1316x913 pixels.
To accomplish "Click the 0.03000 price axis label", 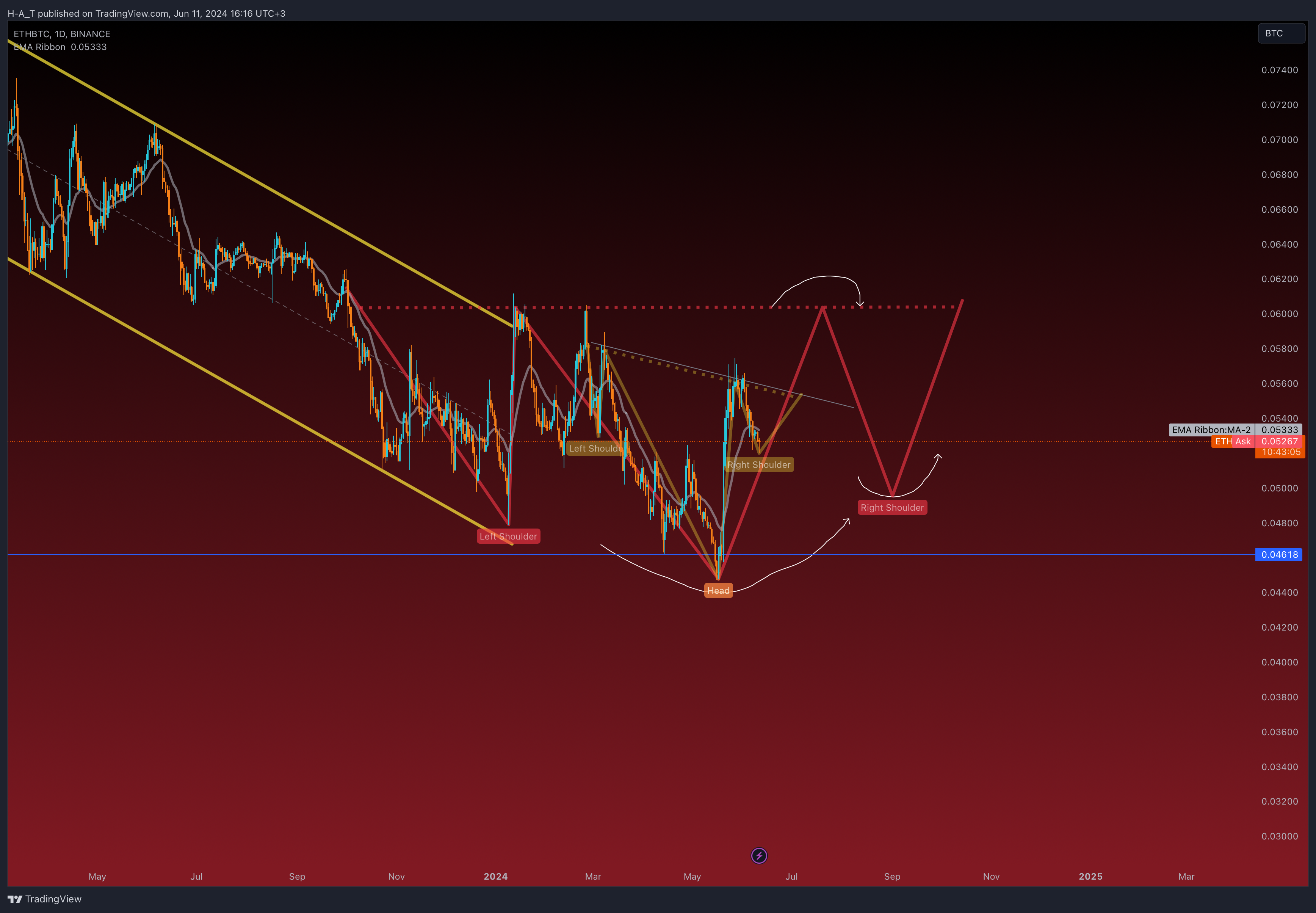I will [1280, 836].
